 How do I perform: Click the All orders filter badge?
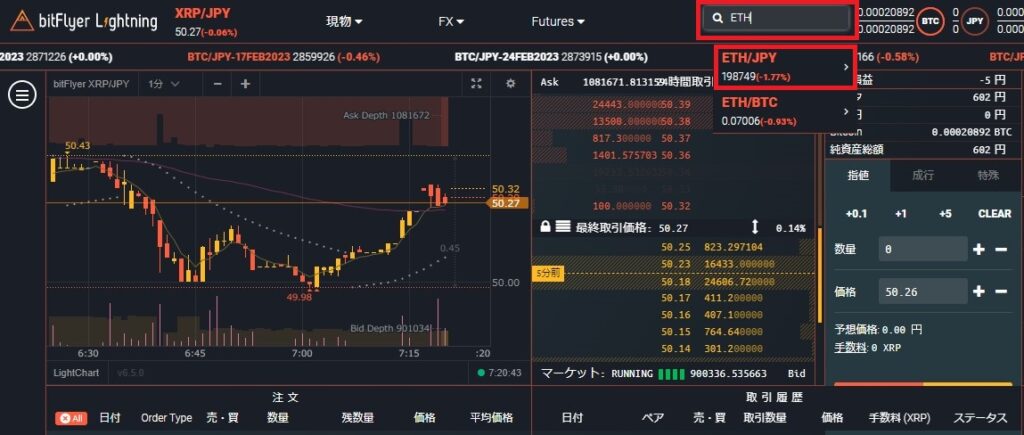point(71,418)
